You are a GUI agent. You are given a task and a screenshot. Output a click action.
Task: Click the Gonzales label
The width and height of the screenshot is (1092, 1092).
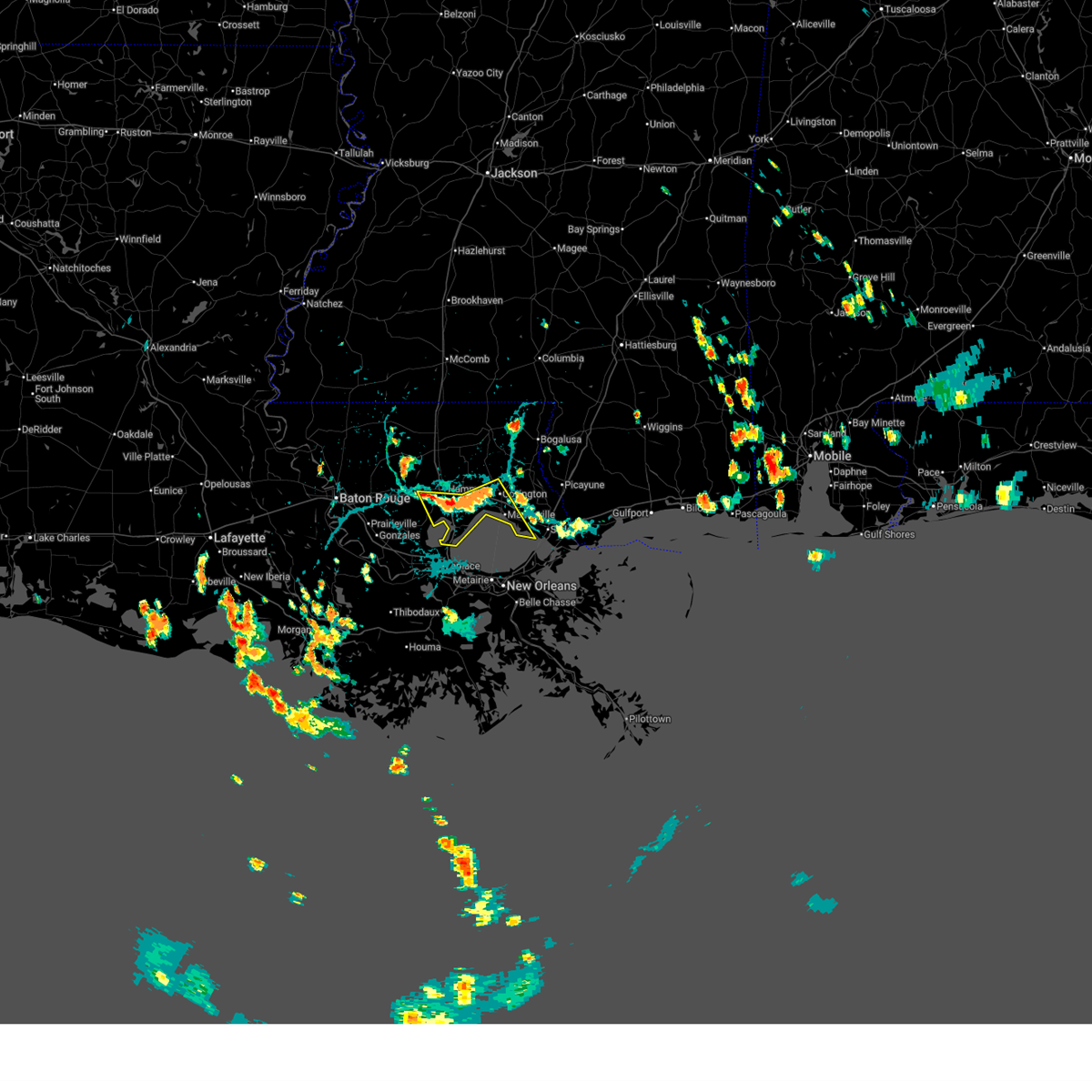(x=399, y=536)
